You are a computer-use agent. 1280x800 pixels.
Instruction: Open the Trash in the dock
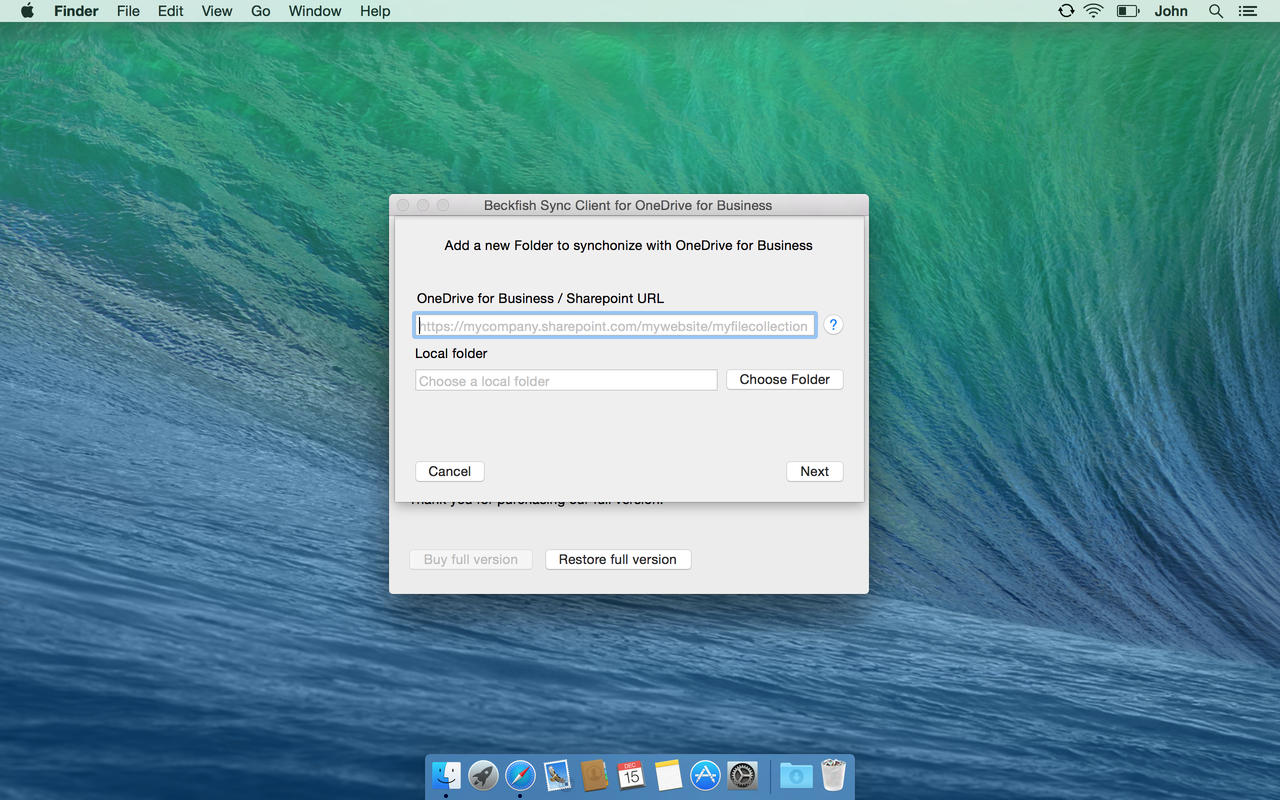833,775
